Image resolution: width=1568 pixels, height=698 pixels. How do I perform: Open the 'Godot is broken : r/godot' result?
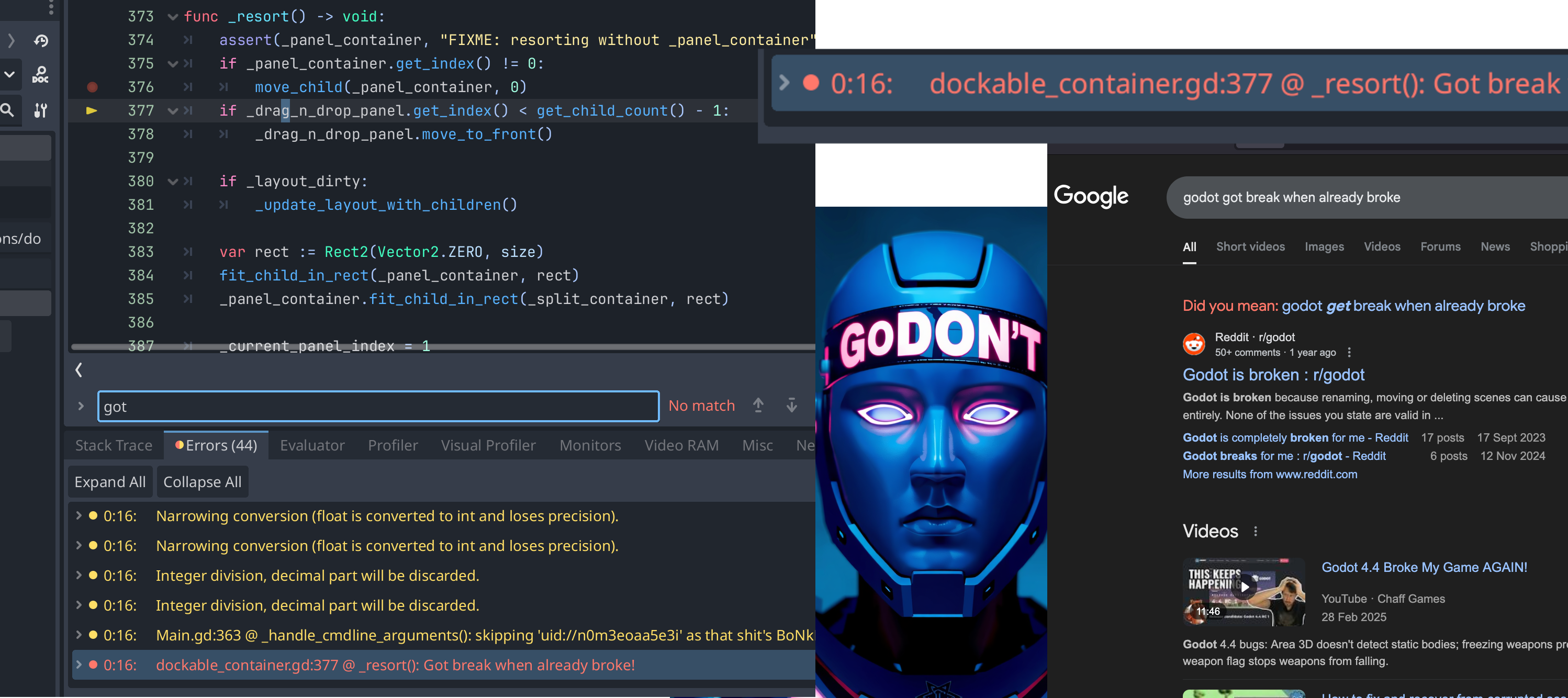click(x=1273, y=375)
